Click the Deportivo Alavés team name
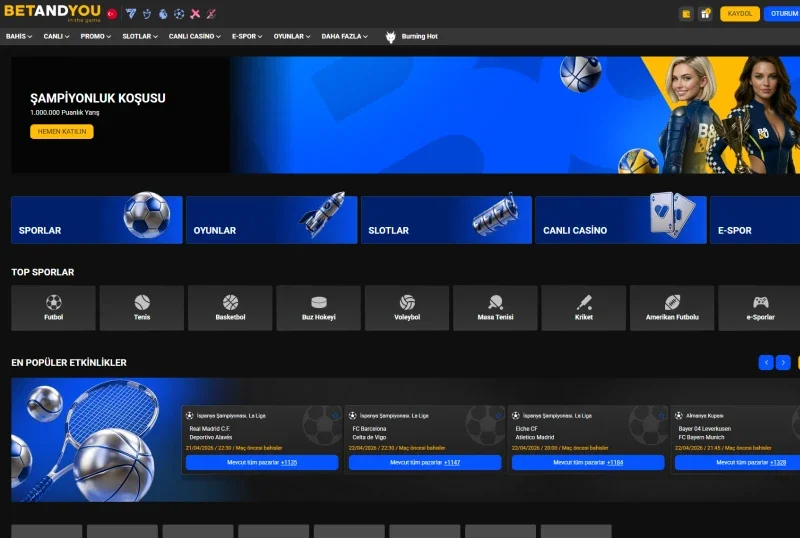 211,437
